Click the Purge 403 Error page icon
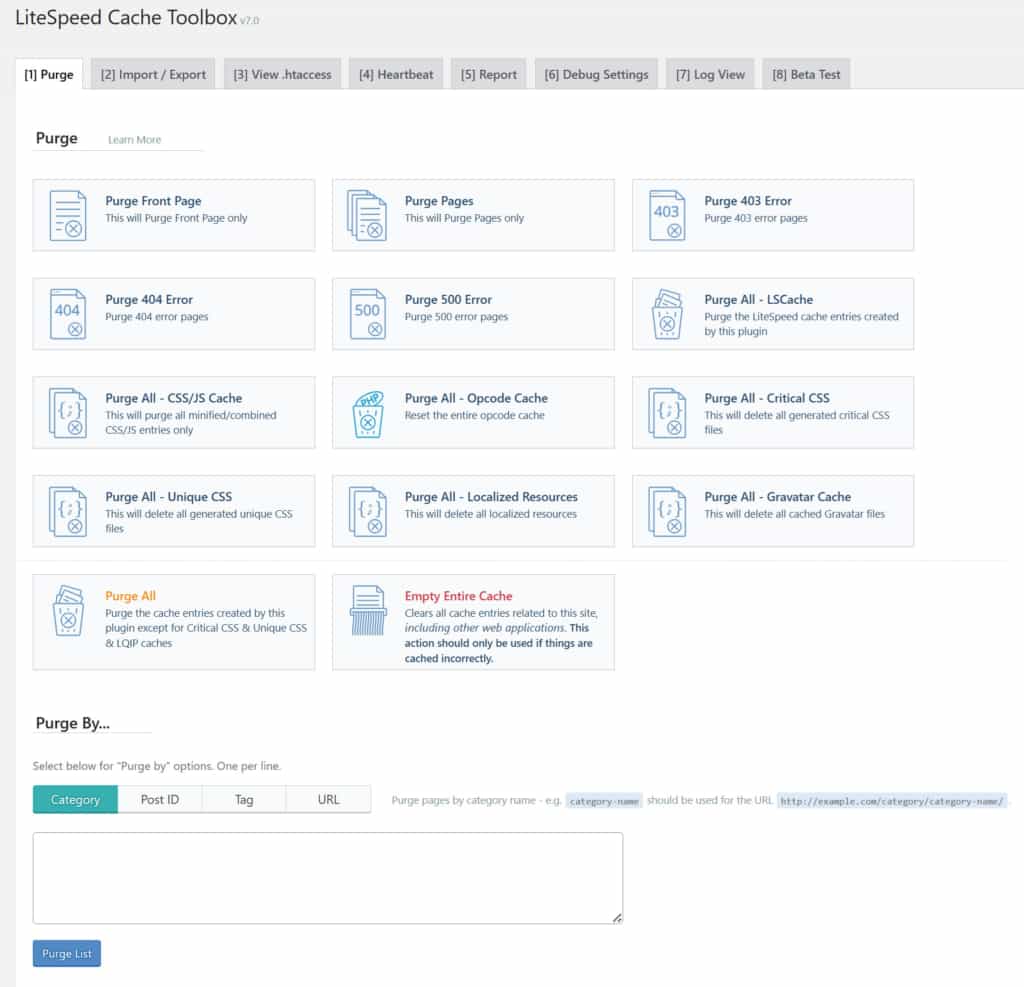Image resolution: width=1024 pixels, height=987 pixels. [x=667, y=215]
